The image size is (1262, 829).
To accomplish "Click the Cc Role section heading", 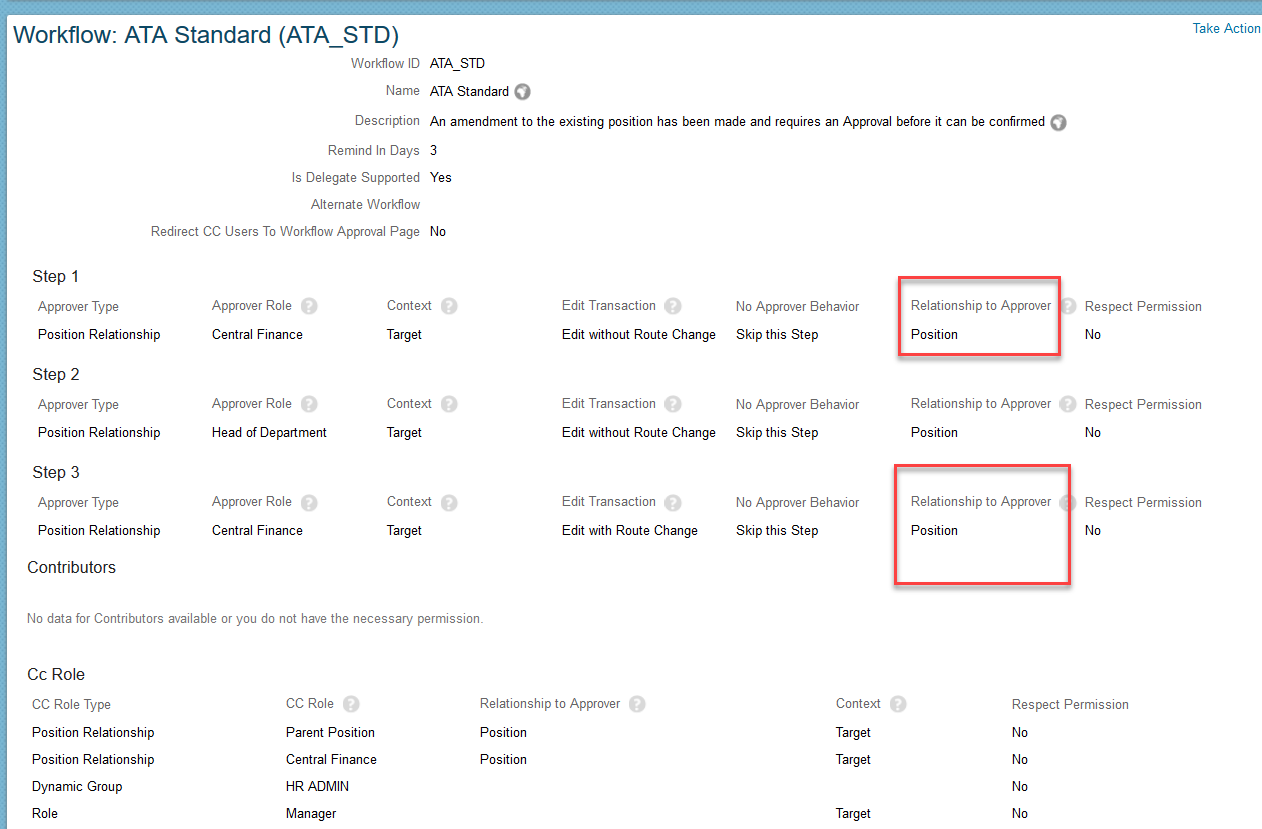I will (56, 675).
